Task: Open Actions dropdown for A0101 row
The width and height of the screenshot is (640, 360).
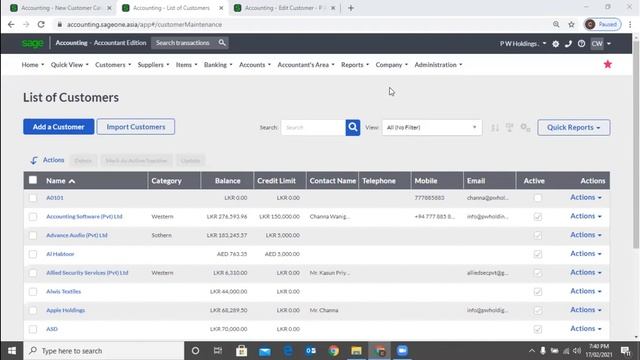Action: point(586,197)
